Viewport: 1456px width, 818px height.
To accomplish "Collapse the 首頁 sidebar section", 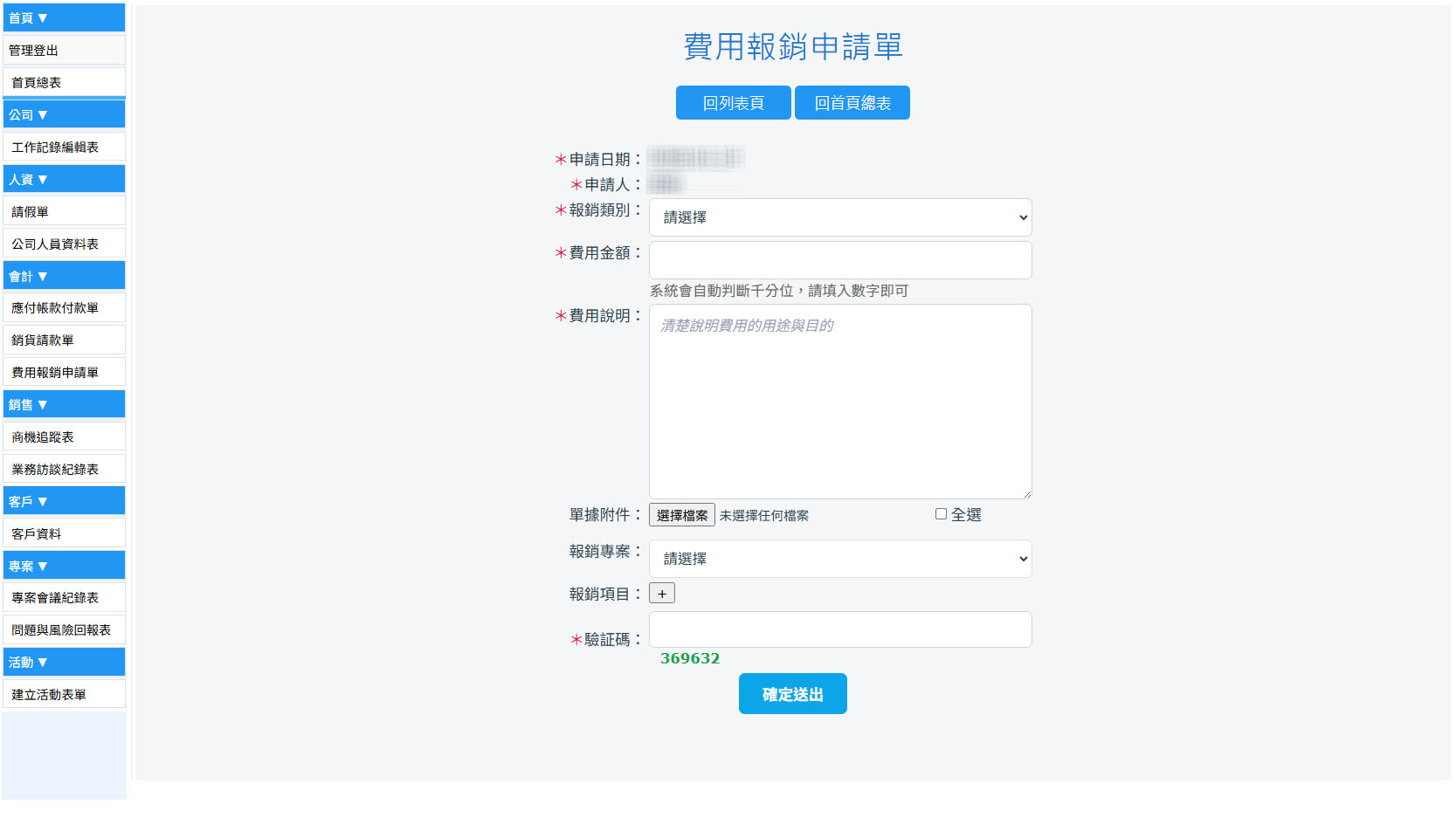I will [64, 17].
